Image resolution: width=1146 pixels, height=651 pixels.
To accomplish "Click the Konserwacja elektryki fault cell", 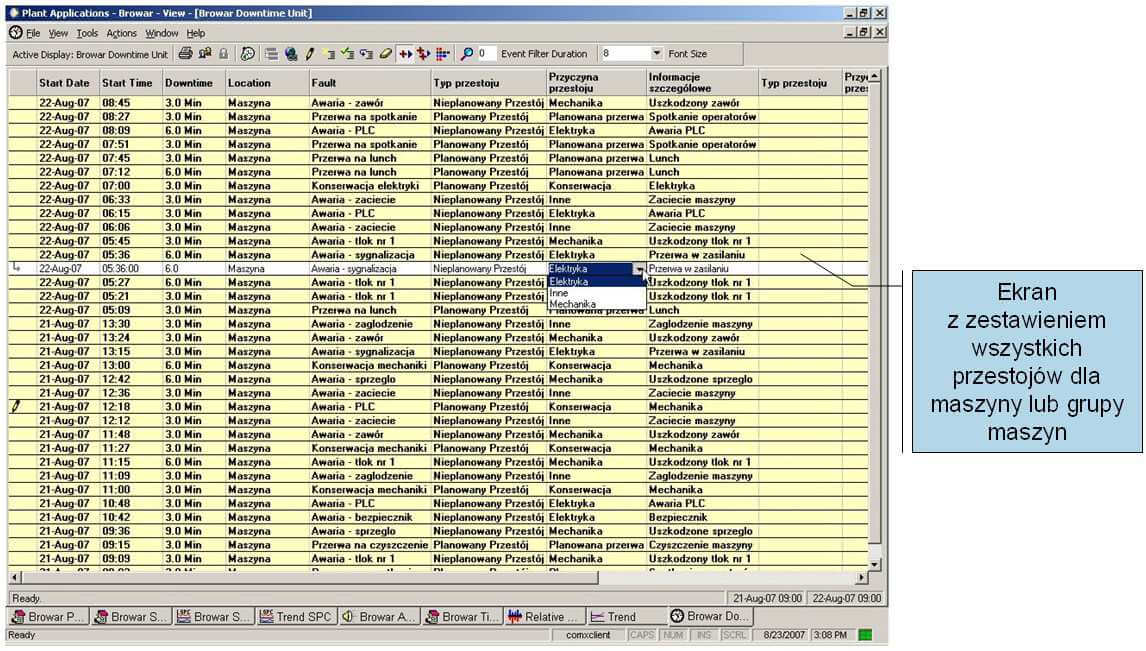I will coord(369,186).
